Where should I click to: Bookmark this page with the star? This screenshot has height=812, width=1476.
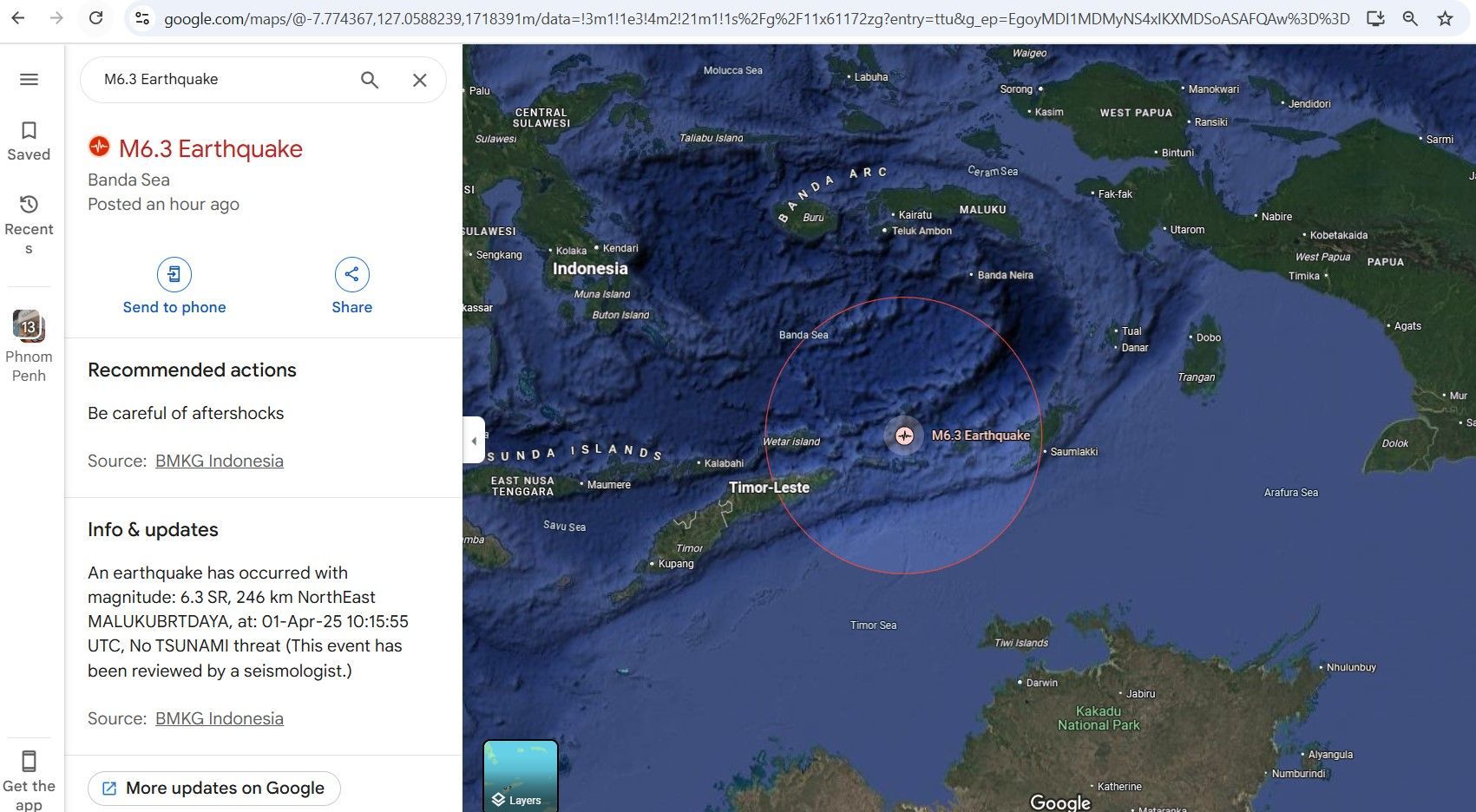pyautogui.click(x=1445, y=18)
